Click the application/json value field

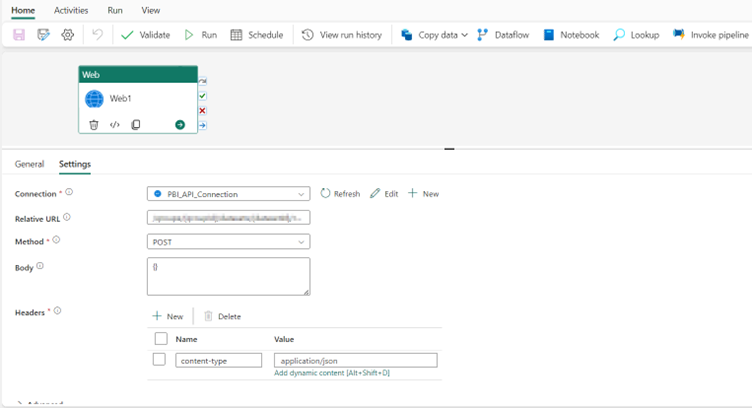[x=355, y=361]
